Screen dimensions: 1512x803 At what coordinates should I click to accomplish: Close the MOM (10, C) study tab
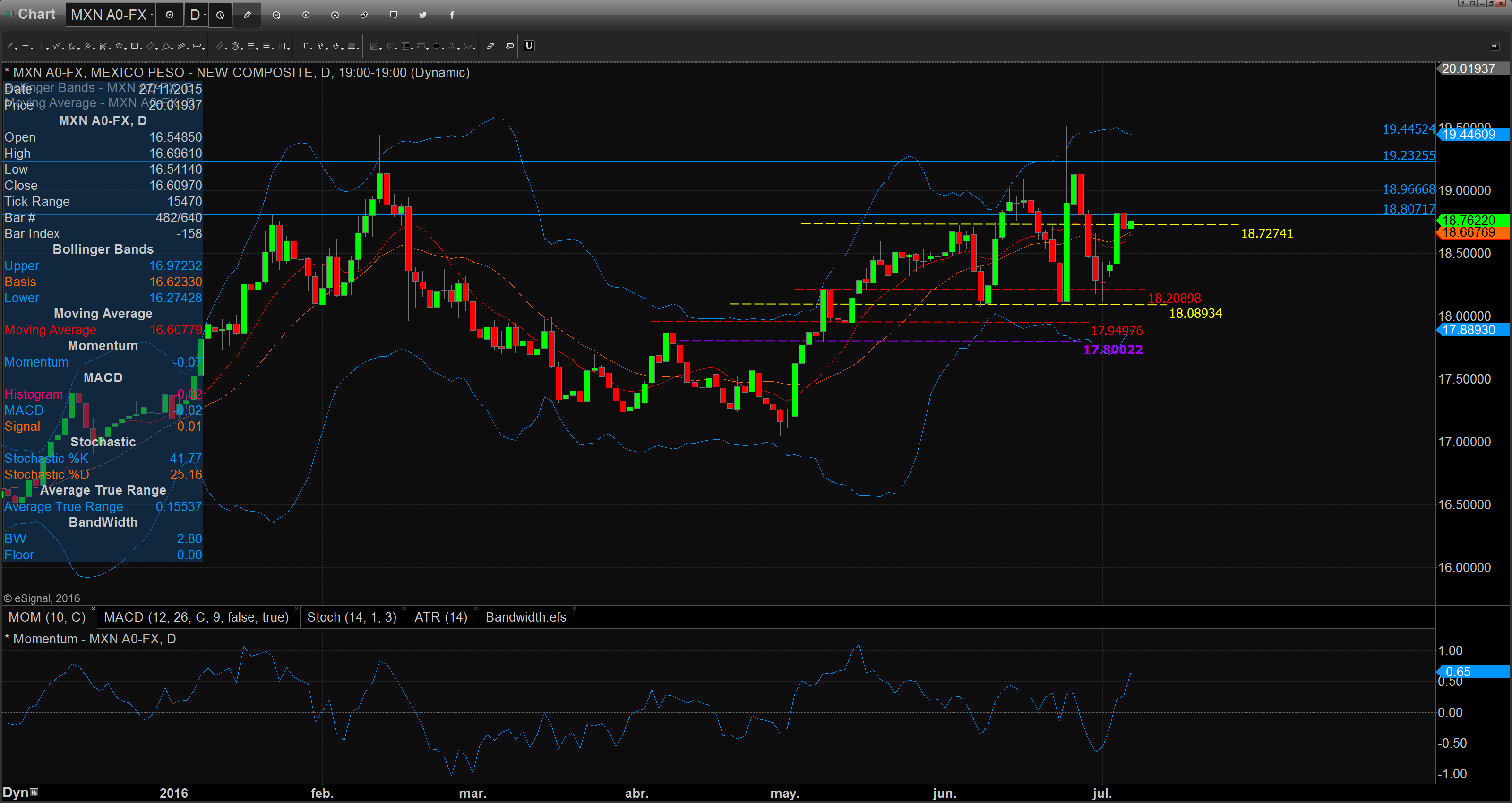tap(94, 609)
